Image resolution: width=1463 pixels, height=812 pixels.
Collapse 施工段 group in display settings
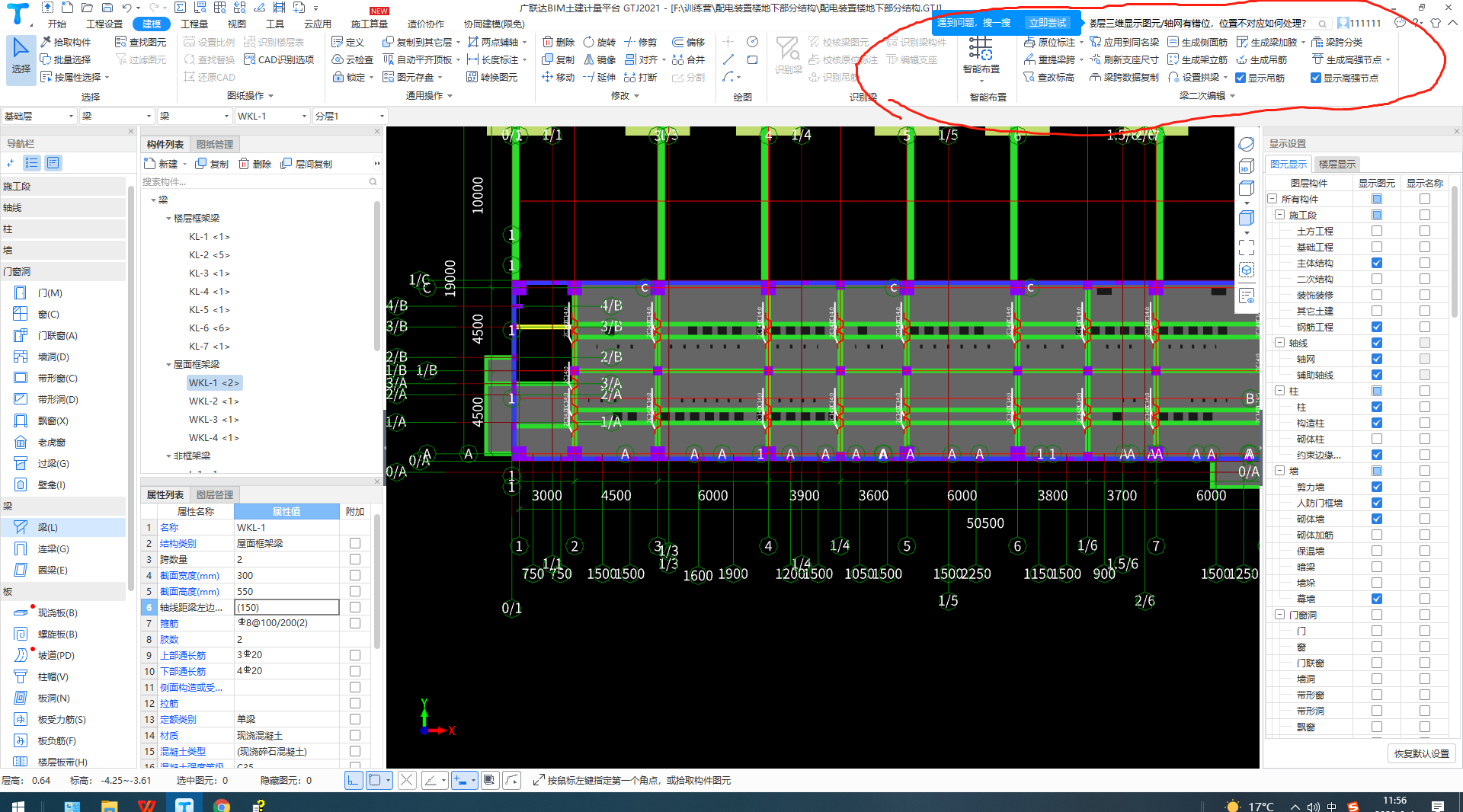[1280, 215]
